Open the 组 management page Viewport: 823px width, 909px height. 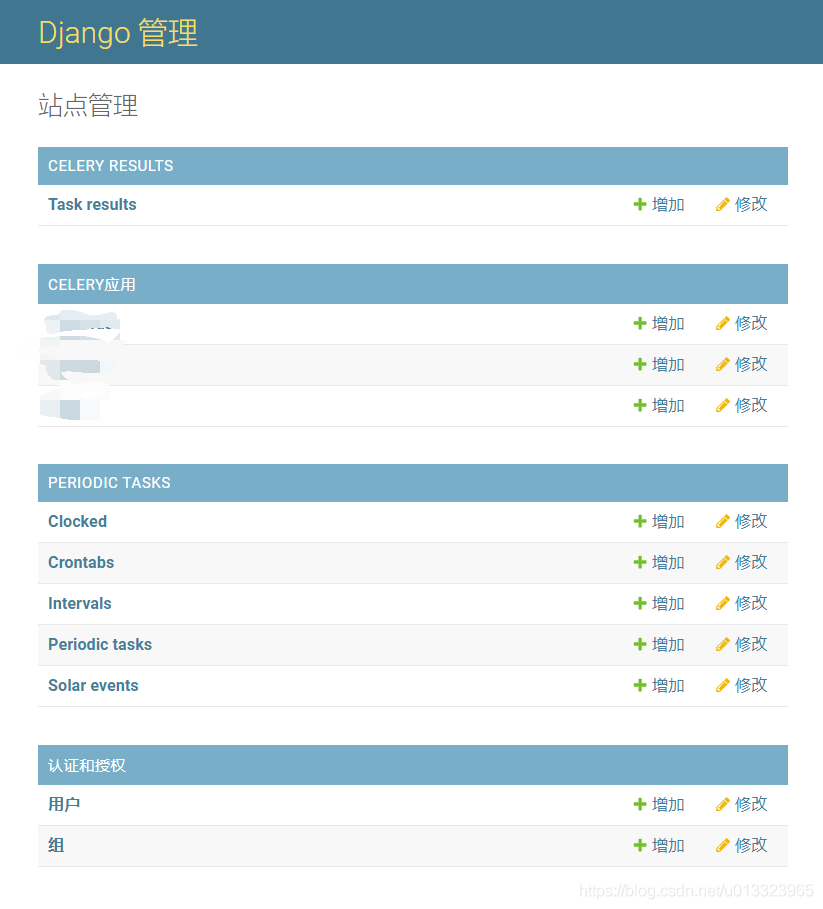pyautogui.click(x=55, y=845)
